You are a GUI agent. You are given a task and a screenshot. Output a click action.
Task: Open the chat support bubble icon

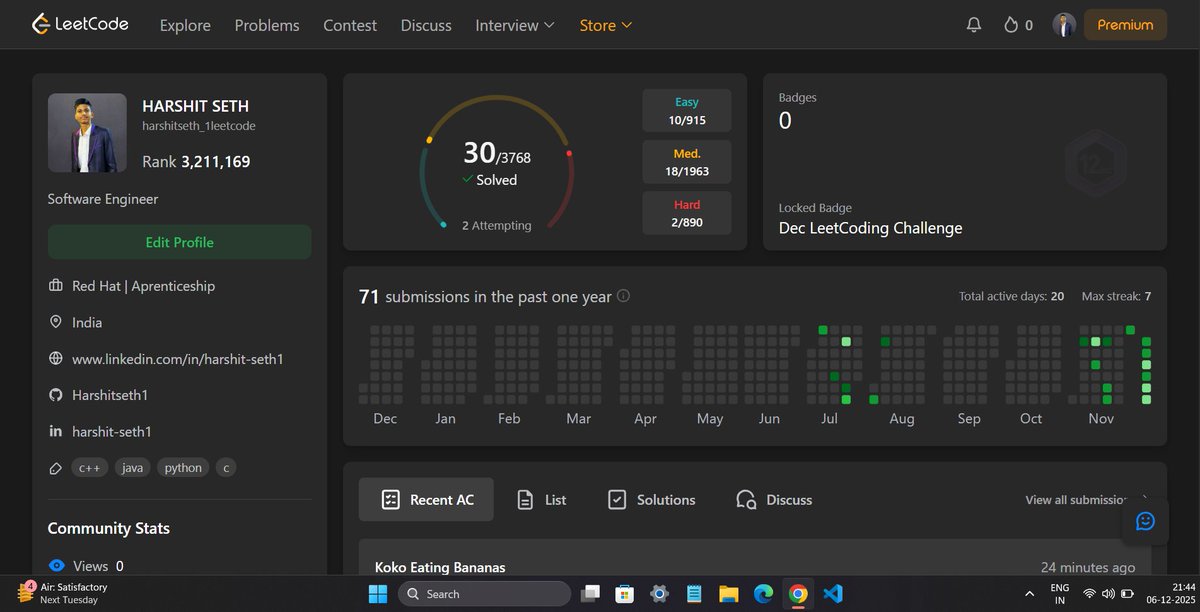point(1144,521)
